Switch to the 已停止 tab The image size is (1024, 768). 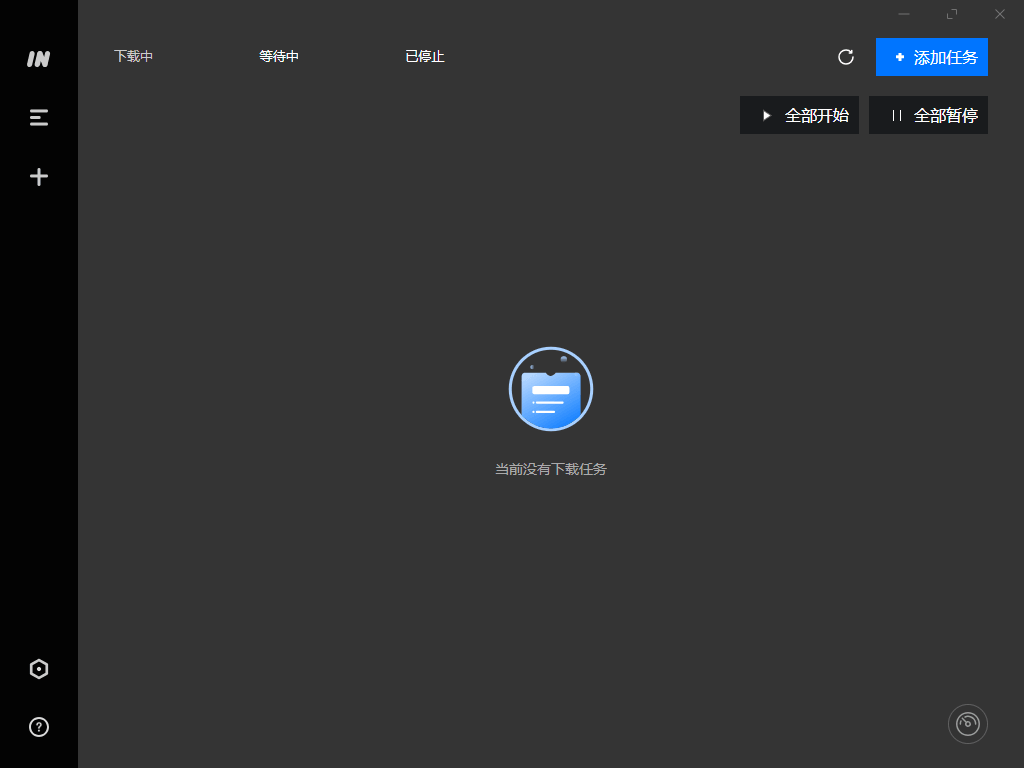point(424,57)
